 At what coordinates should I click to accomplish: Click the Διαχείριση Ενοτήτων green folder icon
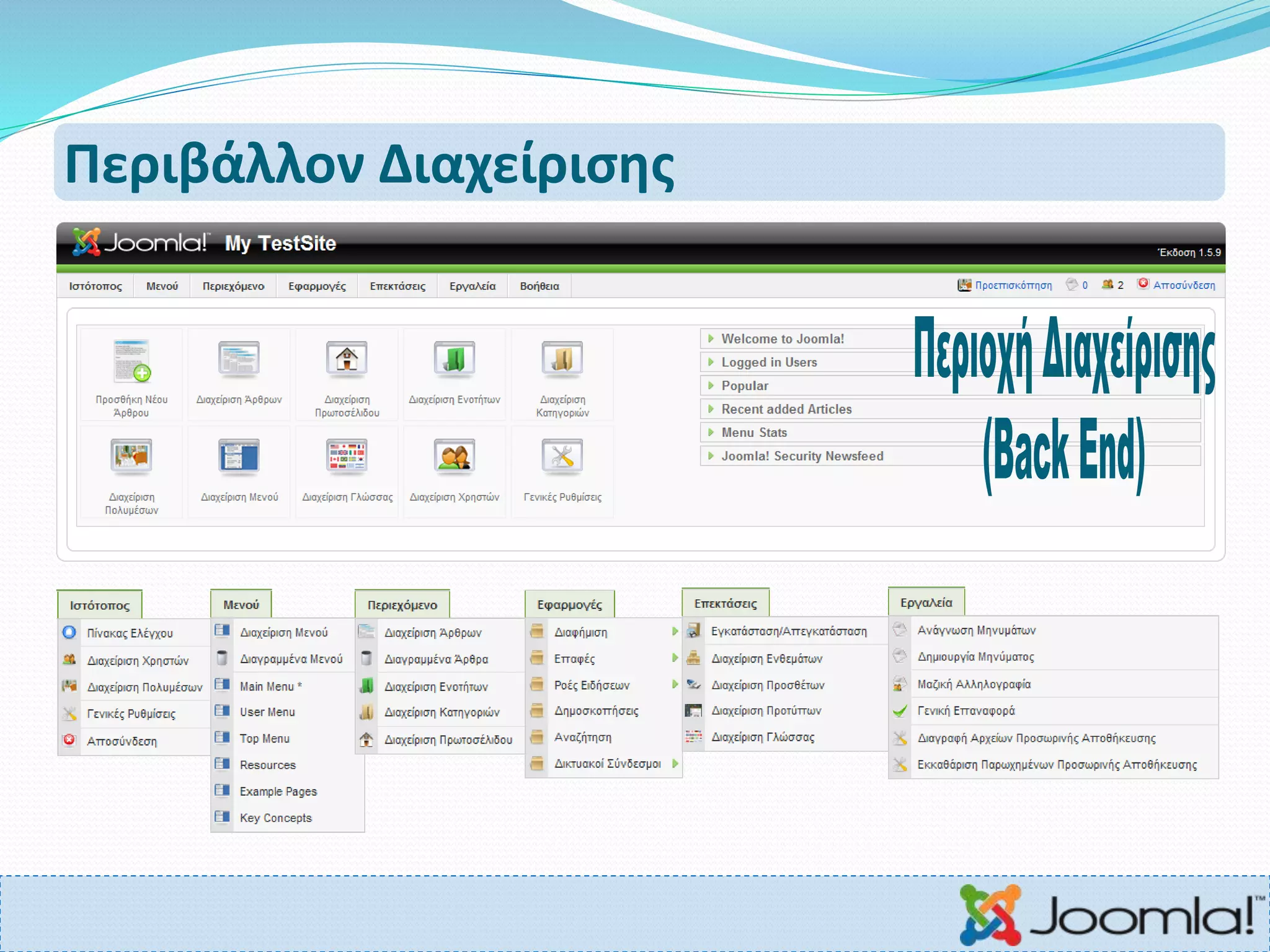pyautogui.click(x=455, y=359)
